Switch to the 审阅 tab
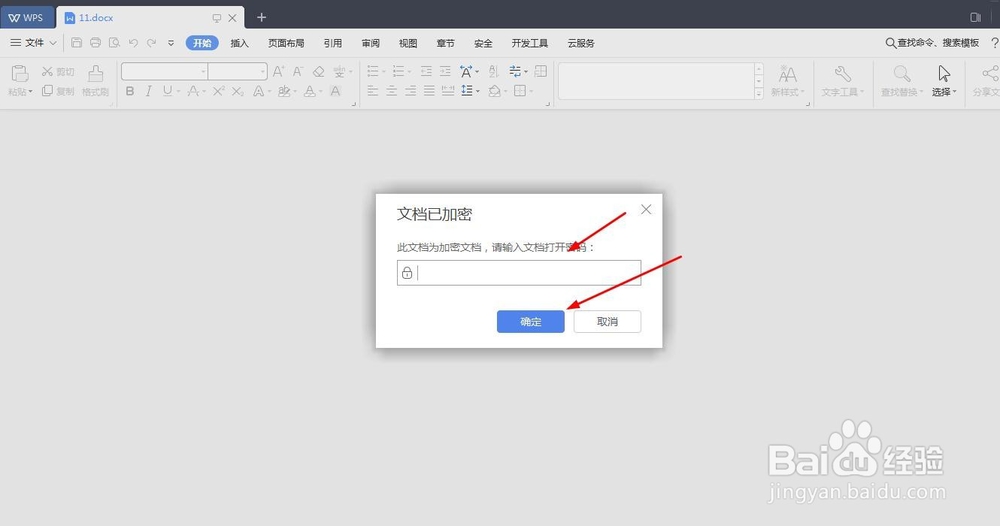The width and height of the screenshot is (1000, 526). tap(371, 43)
